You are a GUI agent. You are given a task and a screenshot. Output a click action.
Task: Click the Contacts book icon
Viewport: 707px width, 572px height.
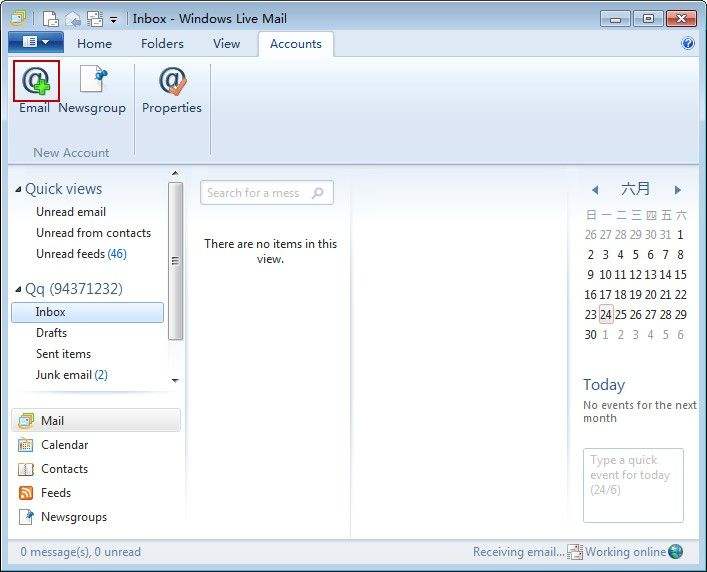click(26, 469)
